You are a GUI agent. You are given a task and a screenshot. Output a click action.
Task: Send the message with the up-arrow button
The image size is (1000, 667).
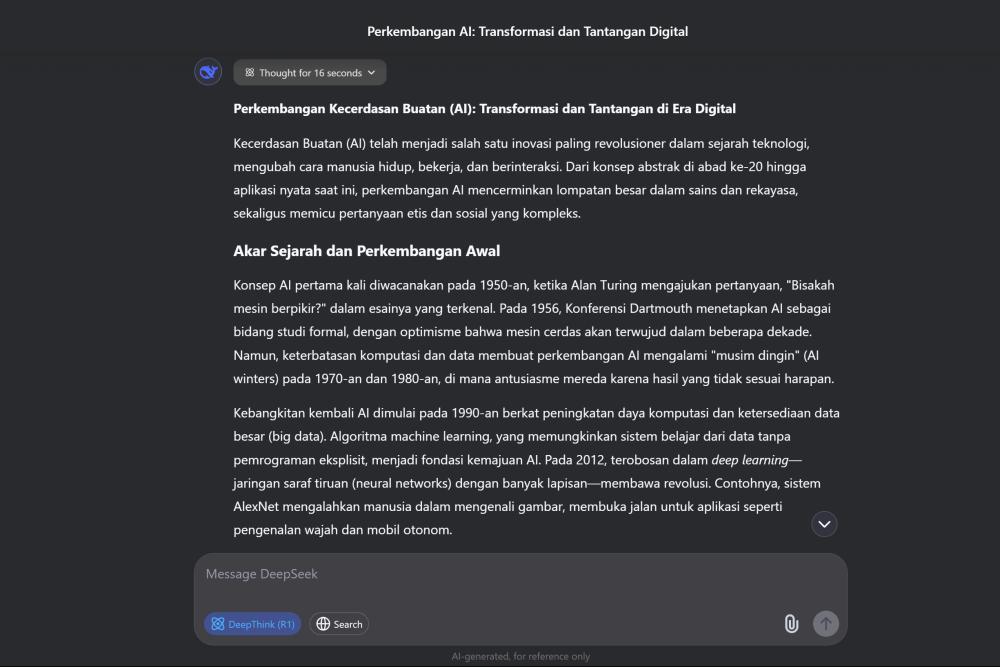click(825, 624)
